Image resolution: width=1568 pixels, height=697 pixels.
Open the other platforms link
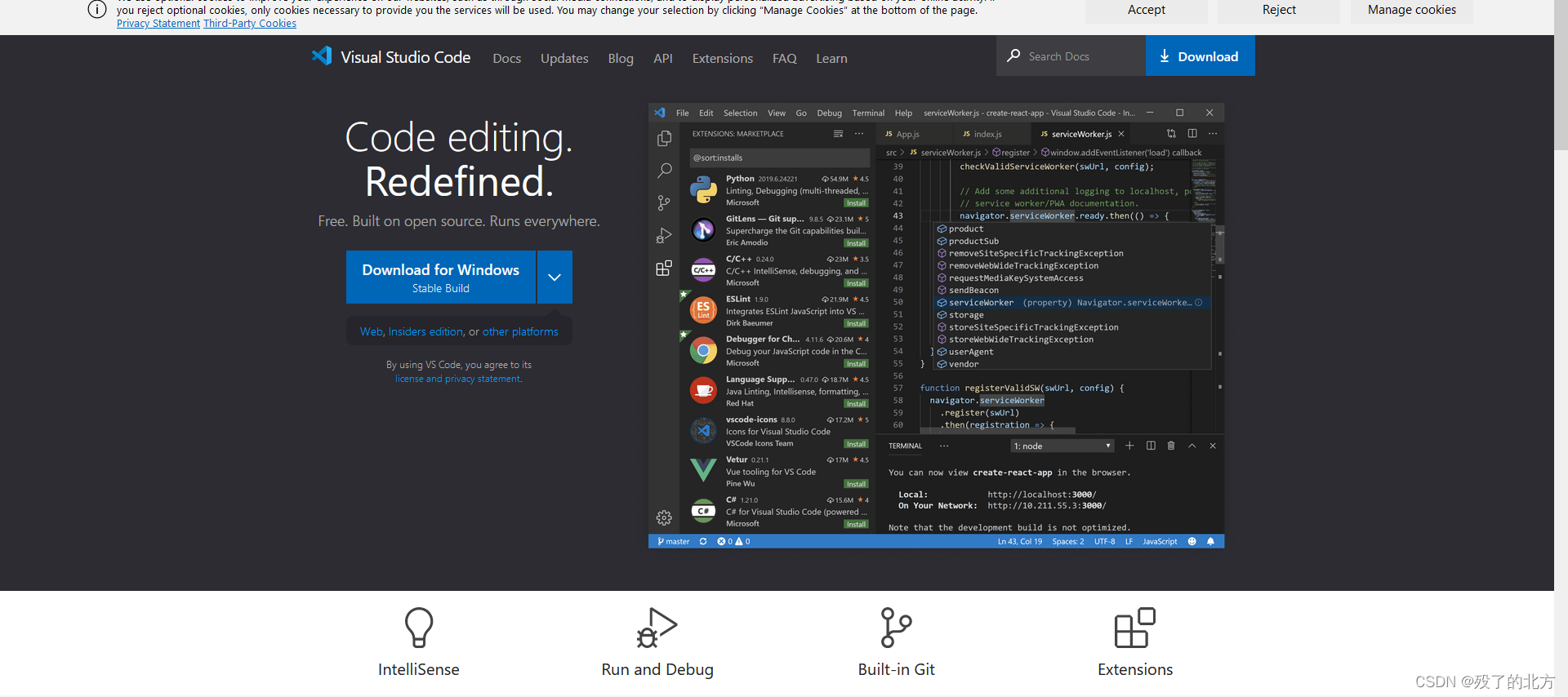[x=520, y=331]
